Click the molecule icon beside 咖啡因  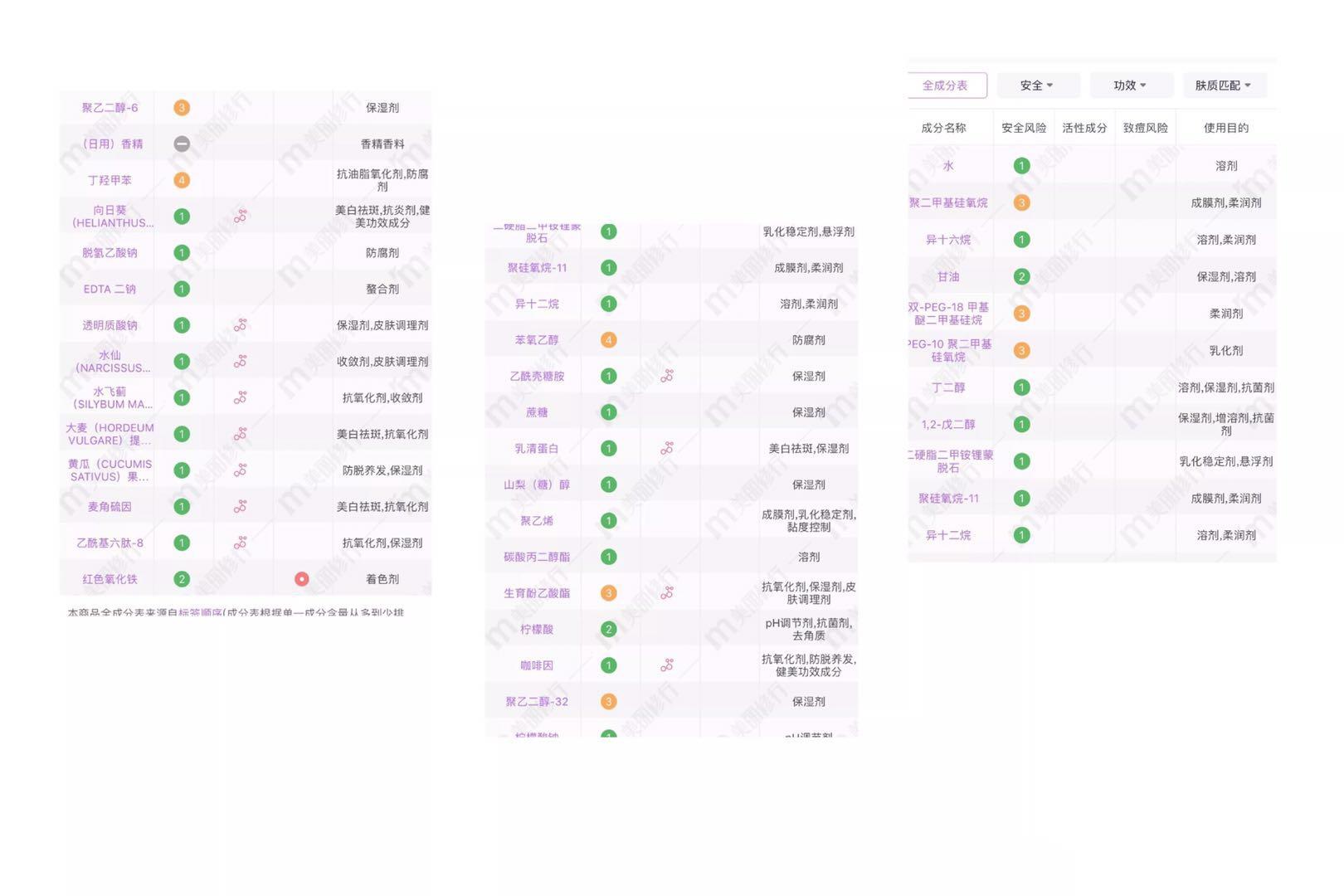(x=668, y=665)
